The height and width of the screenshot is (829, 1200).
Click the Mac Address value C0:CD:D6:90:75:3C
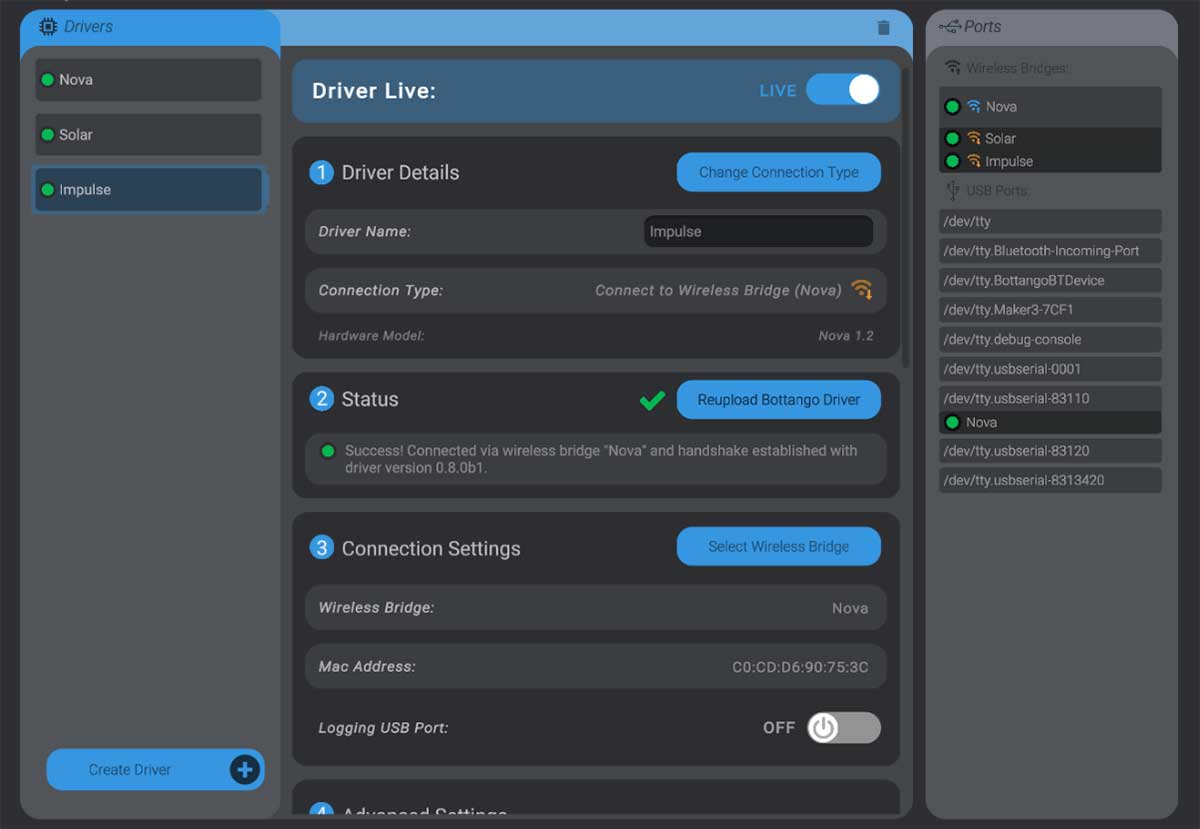click(x=800, y=667)
